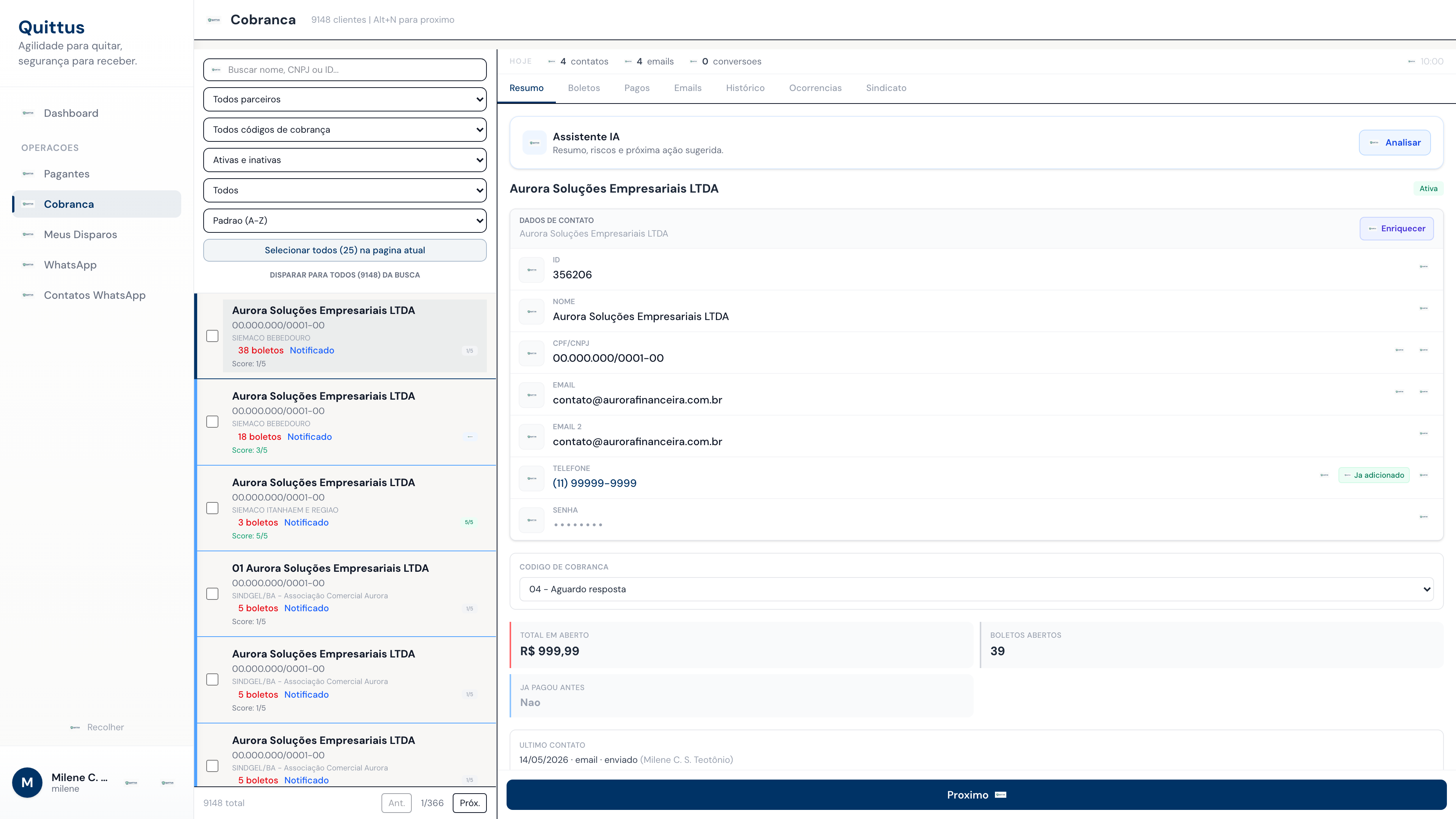This screenshot has height=819, width=1456.
Task: Click the Dashboard icon in the sidebar
Action: click(x=28, y=113)
